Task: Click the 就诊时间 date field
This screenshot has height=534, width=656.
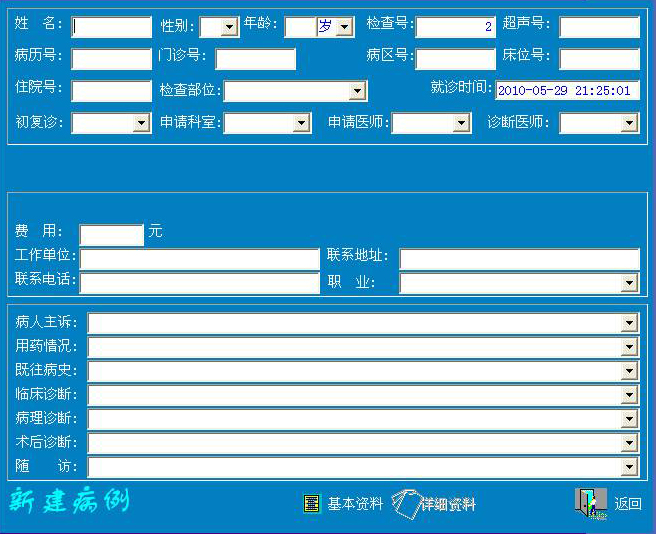Action: [566, 91]
